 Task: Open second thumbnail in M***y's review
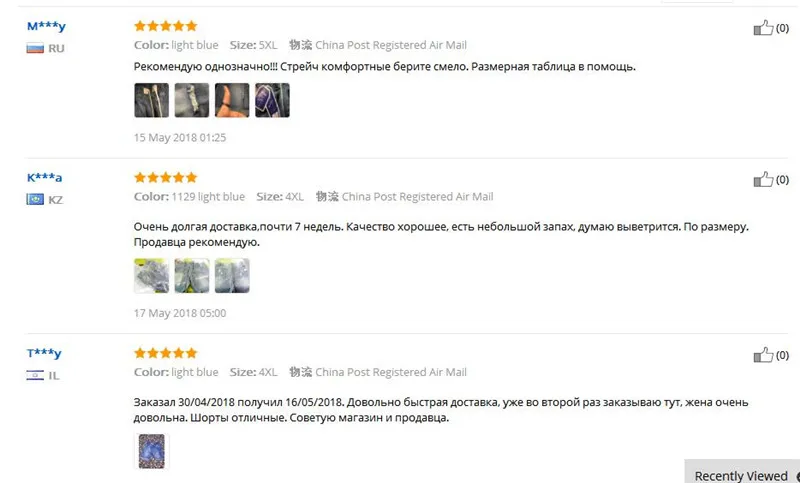coord(192,100)
